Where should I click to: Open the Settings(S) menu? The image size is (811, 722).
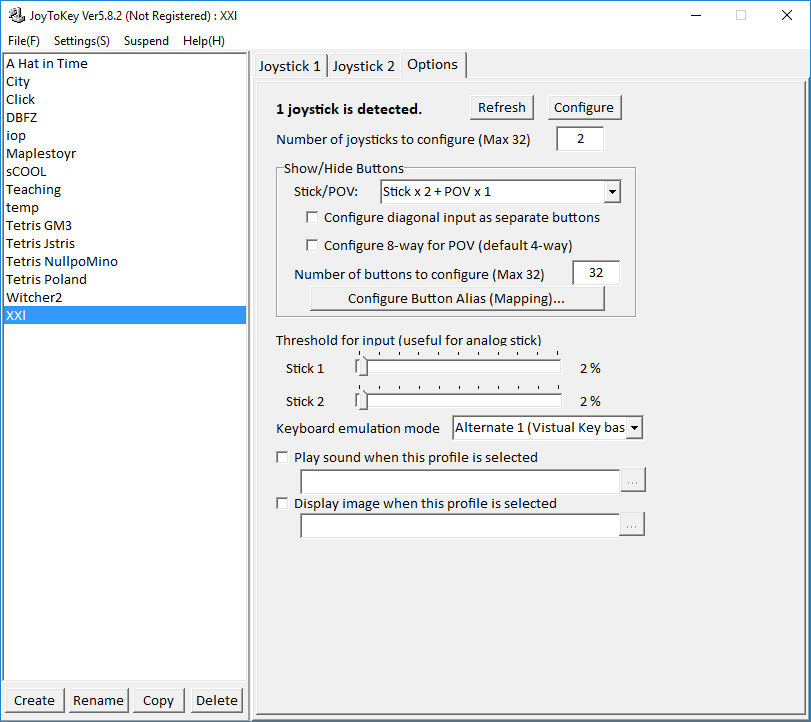coord(82,41)
